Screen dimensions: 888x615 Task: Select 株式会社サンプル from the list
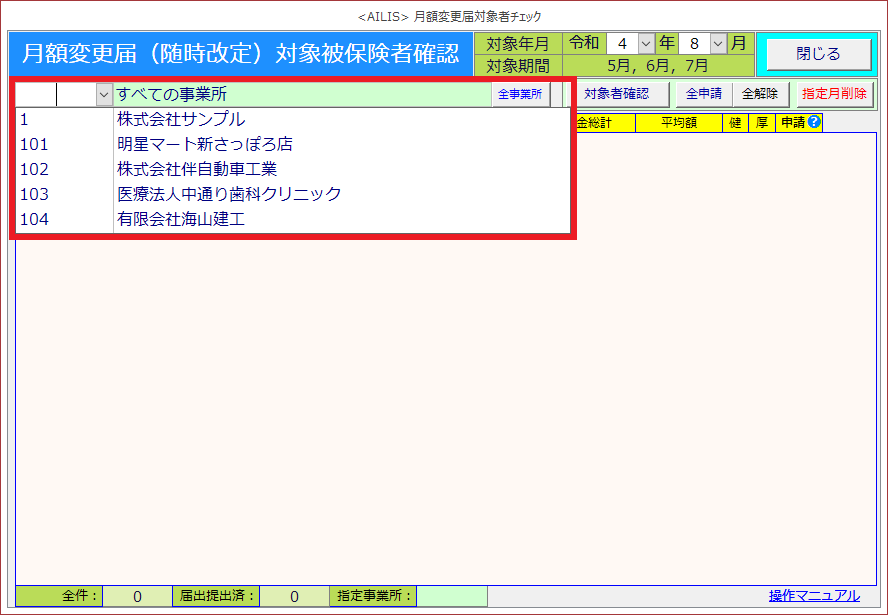[x=180, y=120]
